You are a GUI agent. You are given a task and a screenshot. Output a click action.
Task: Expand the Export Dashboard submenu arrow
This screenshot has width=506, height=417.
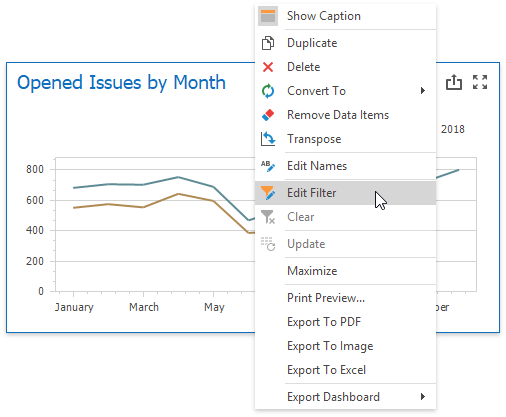tap(423, 397)
